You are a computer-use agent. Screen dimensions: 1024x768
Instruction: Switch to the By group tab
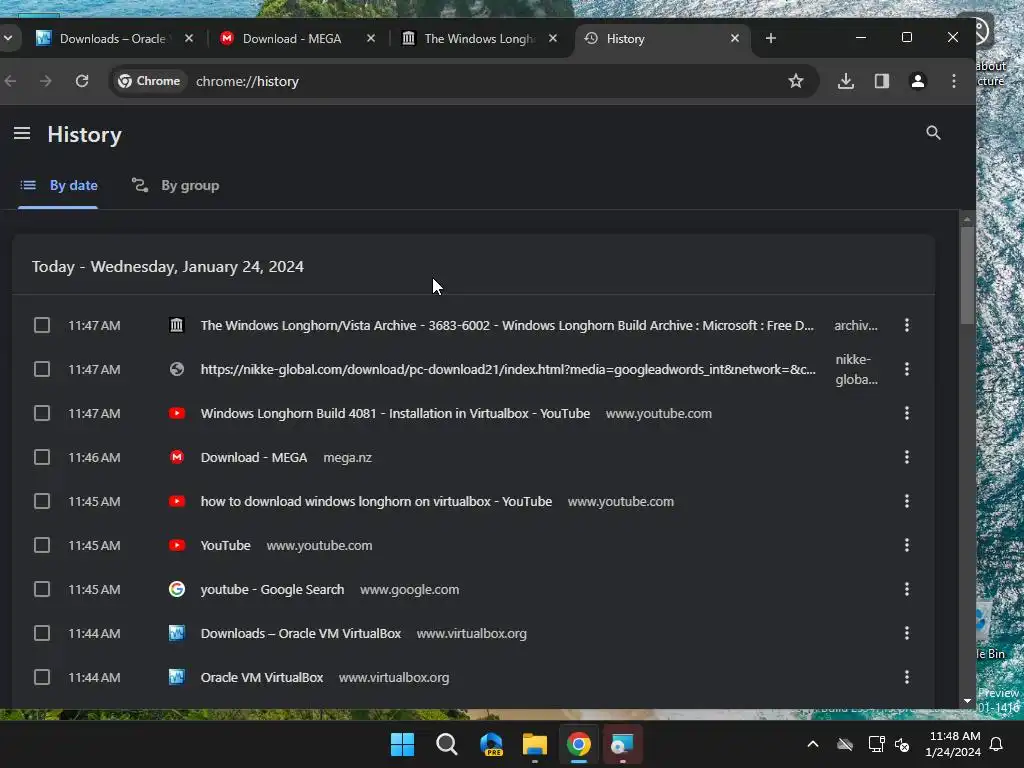[175, 185]
